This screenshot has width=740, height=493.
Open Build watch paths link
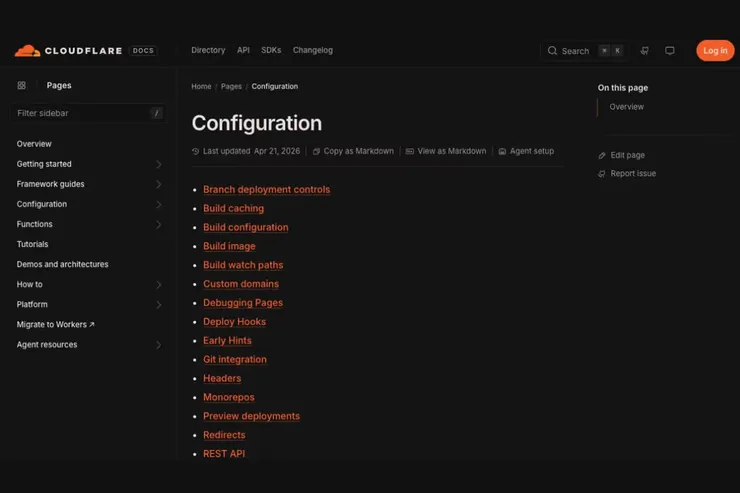click(x=243, y=265)
